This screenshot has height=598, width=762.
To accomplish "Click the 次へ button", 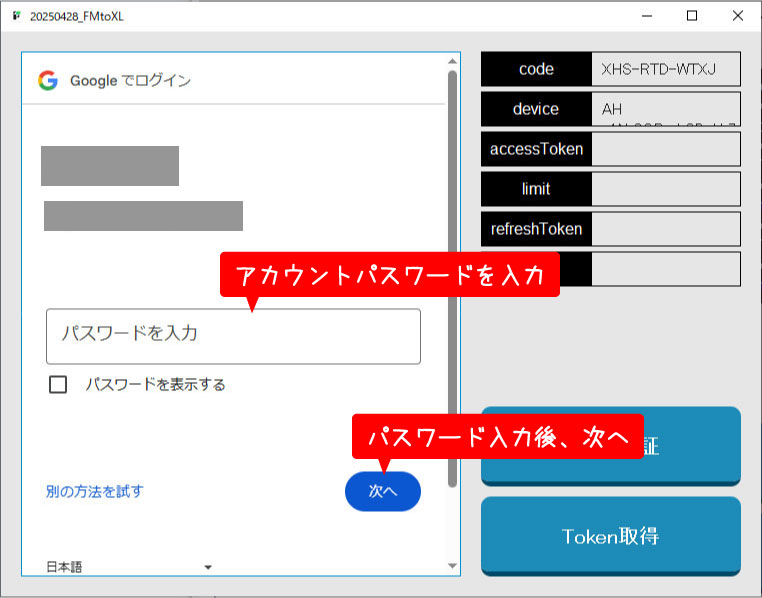I will coord(382,491).
